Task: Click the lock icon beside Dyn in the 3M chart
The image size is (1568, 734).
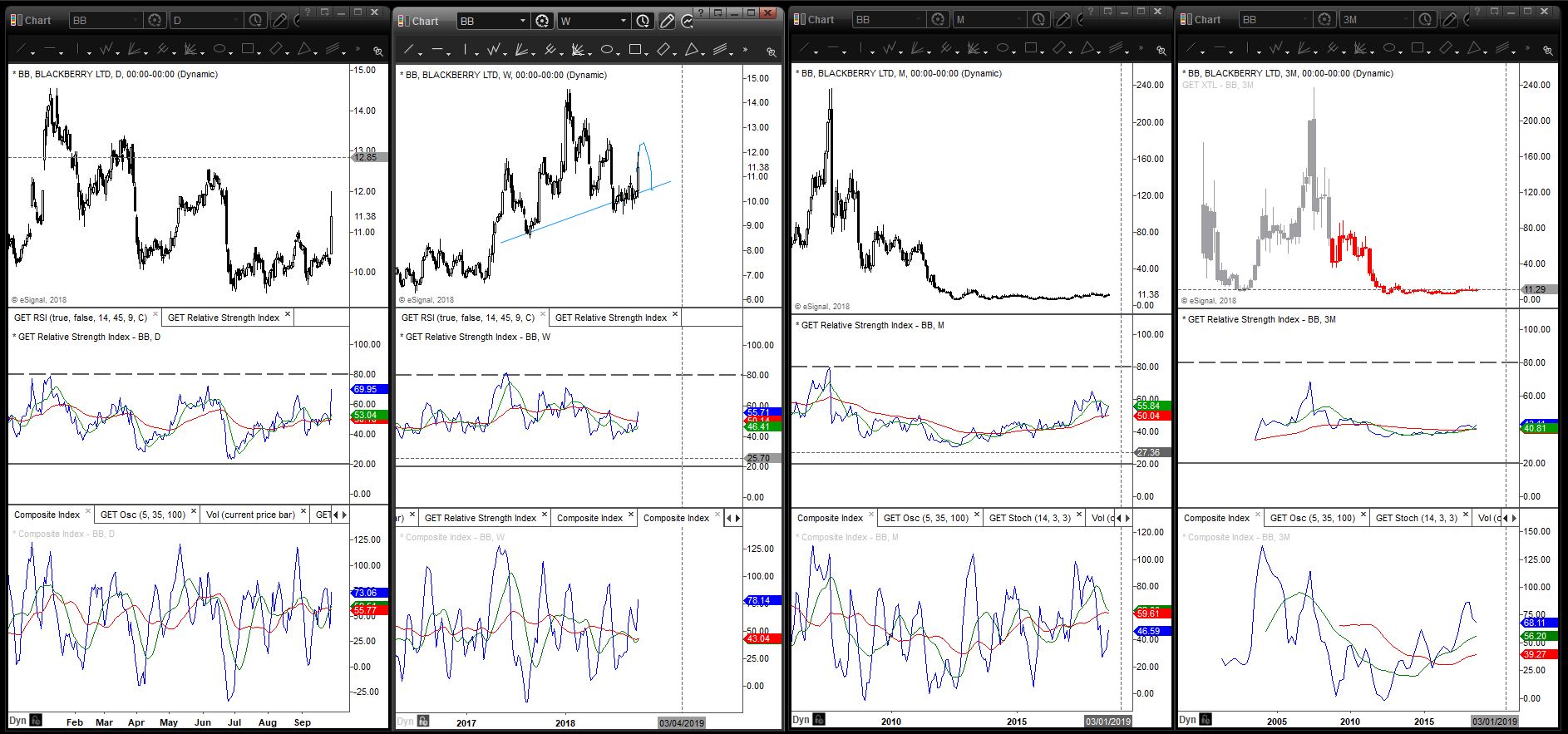Action: 1206,719
